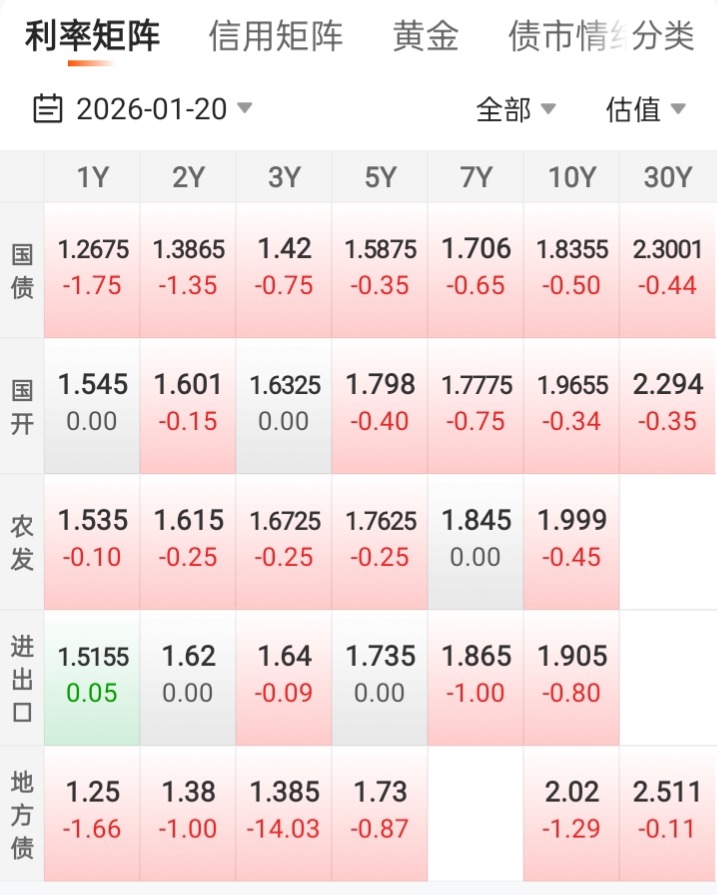Open the 分类 category button

[663, 37]
